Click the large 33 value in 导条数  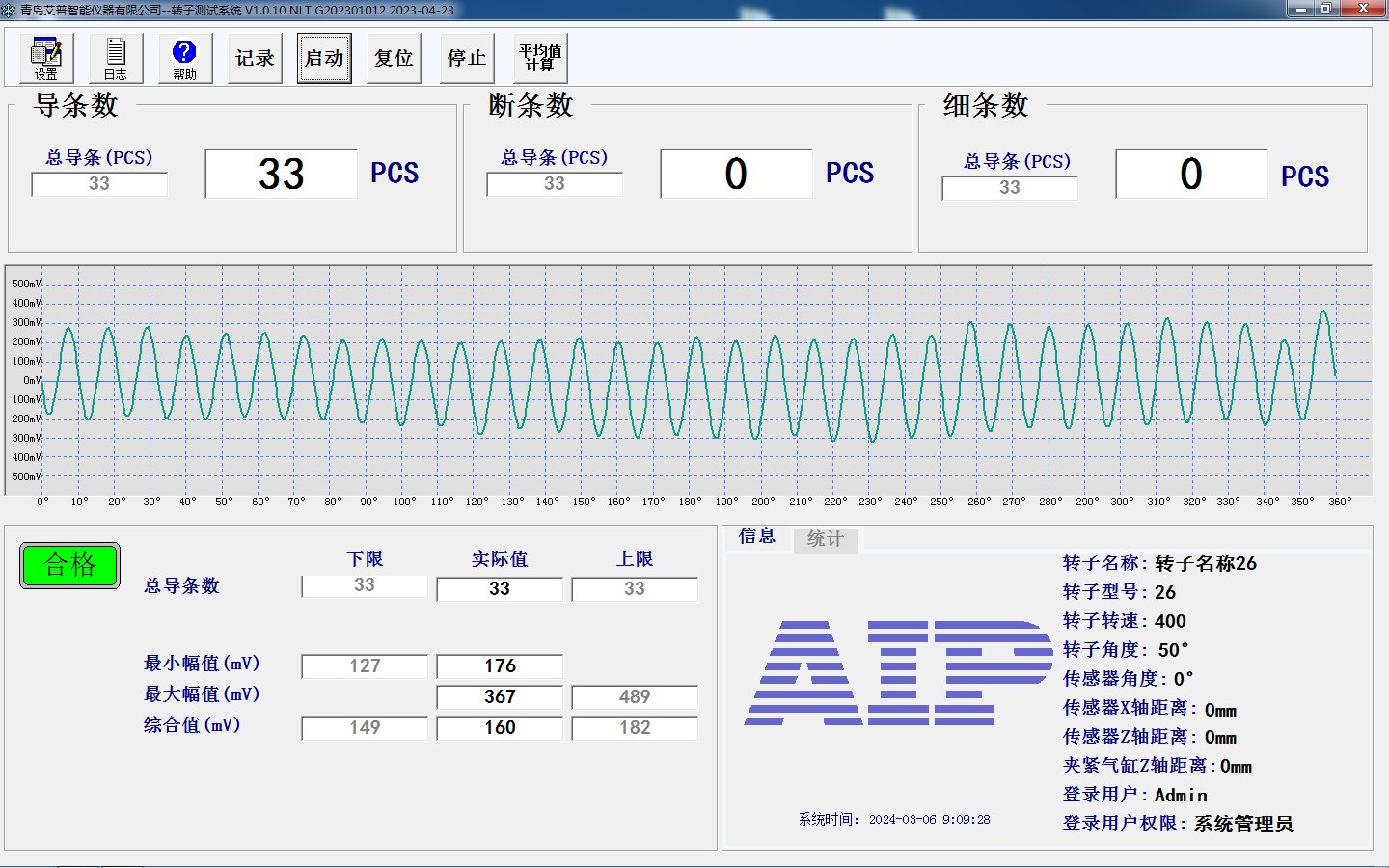click(281, 175)
